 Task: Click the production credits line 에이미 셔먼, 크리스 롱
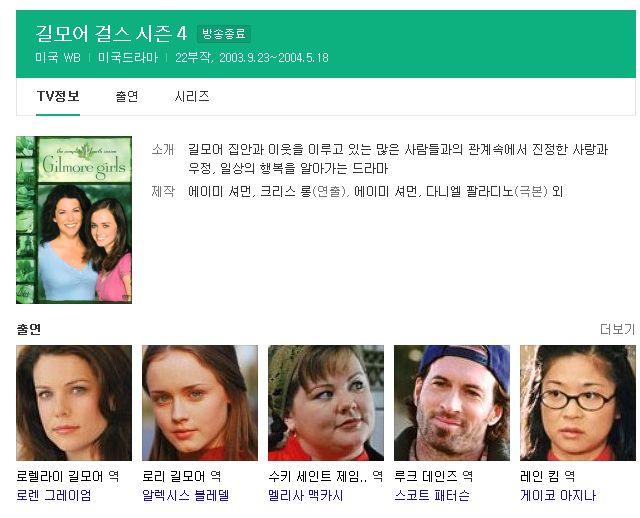[x=376, y=191]
